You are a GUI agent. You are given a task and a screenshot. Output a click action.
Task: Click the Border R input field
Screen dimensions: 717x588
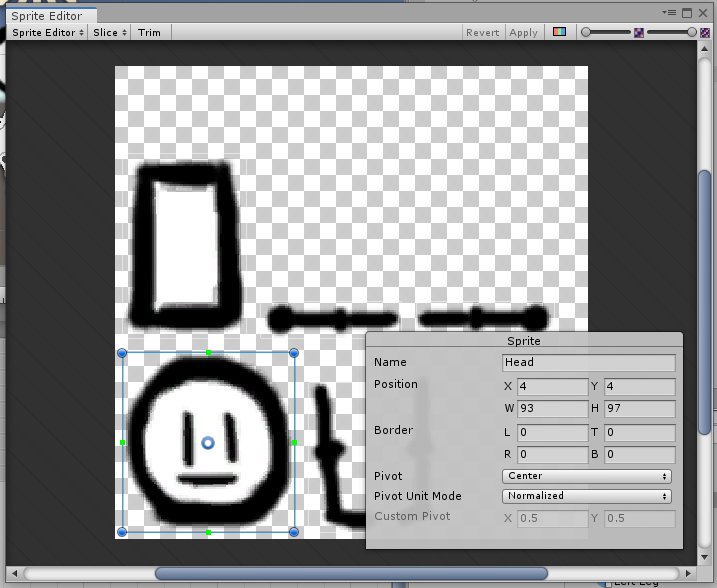(552, 454)
